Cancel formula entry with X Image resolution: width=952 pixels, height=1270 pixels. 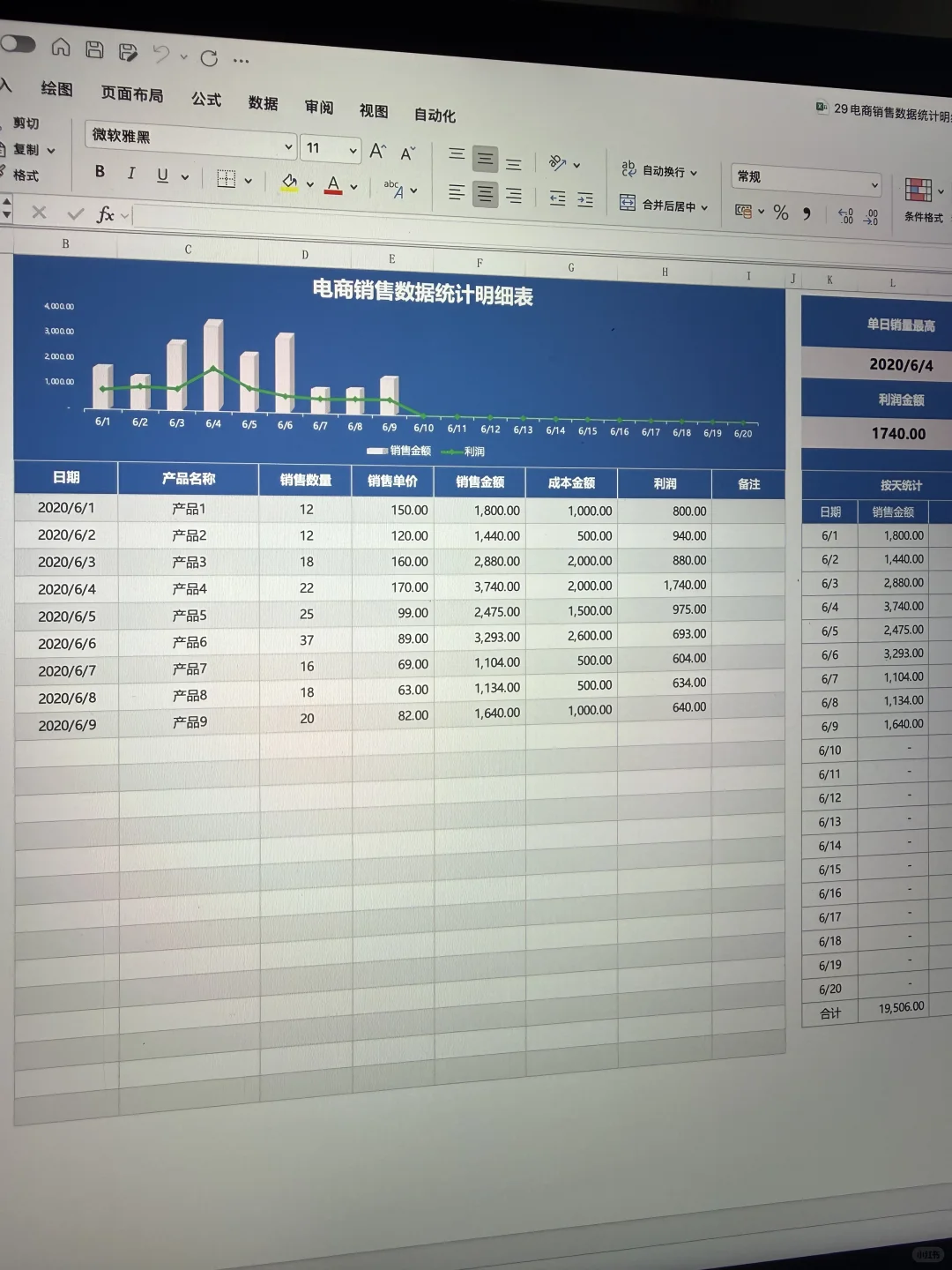click(x=39, y=212)
